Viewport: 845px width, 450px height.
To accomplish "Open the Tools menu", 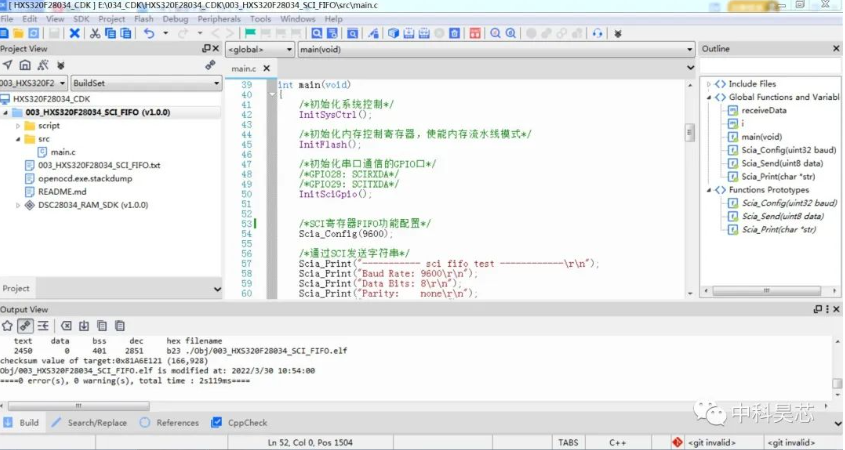I will click(260, 19).
